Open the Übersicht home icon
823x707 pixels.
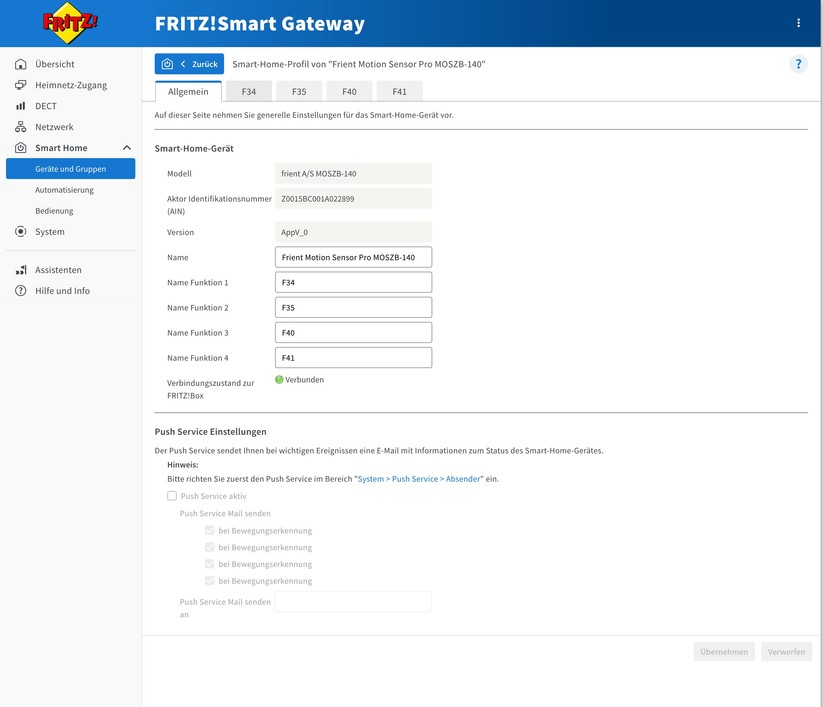22,63
